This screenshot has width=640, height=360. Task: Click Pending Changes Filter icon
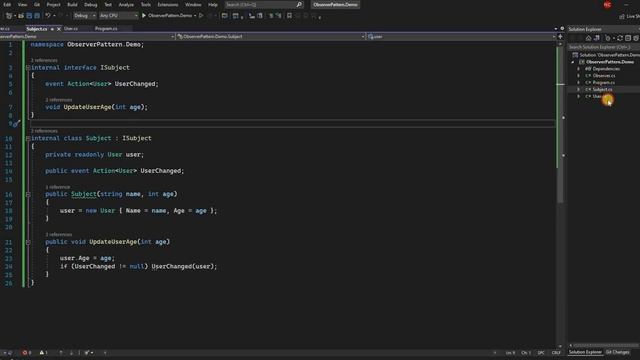[x=607, y=38]
